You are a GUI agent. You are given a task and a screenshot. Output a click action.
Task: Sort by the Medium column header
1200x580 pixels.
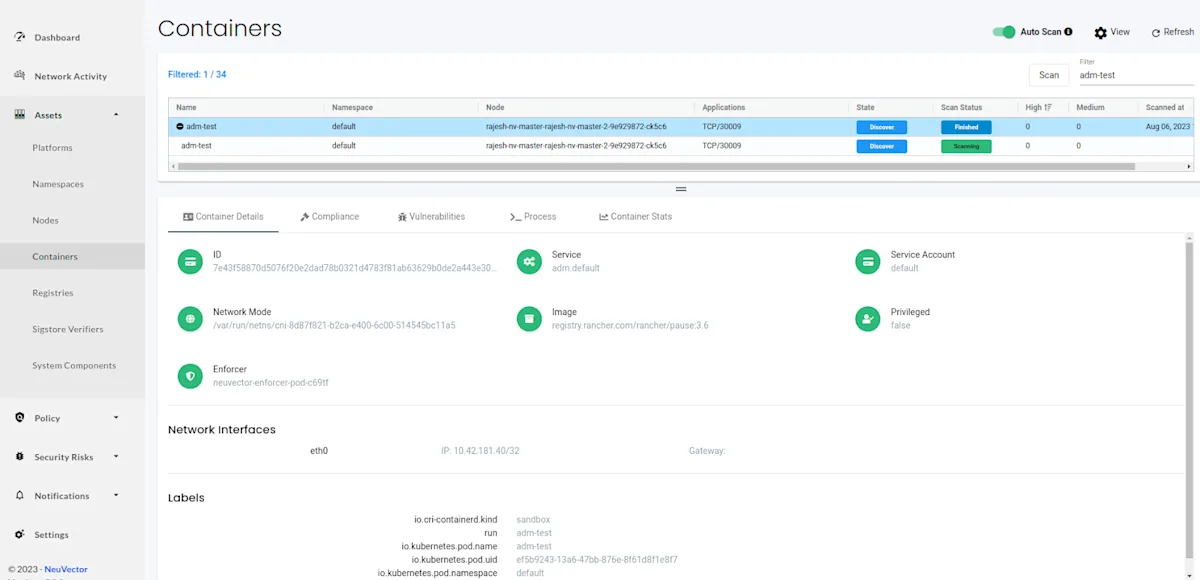pos(1090,107)
